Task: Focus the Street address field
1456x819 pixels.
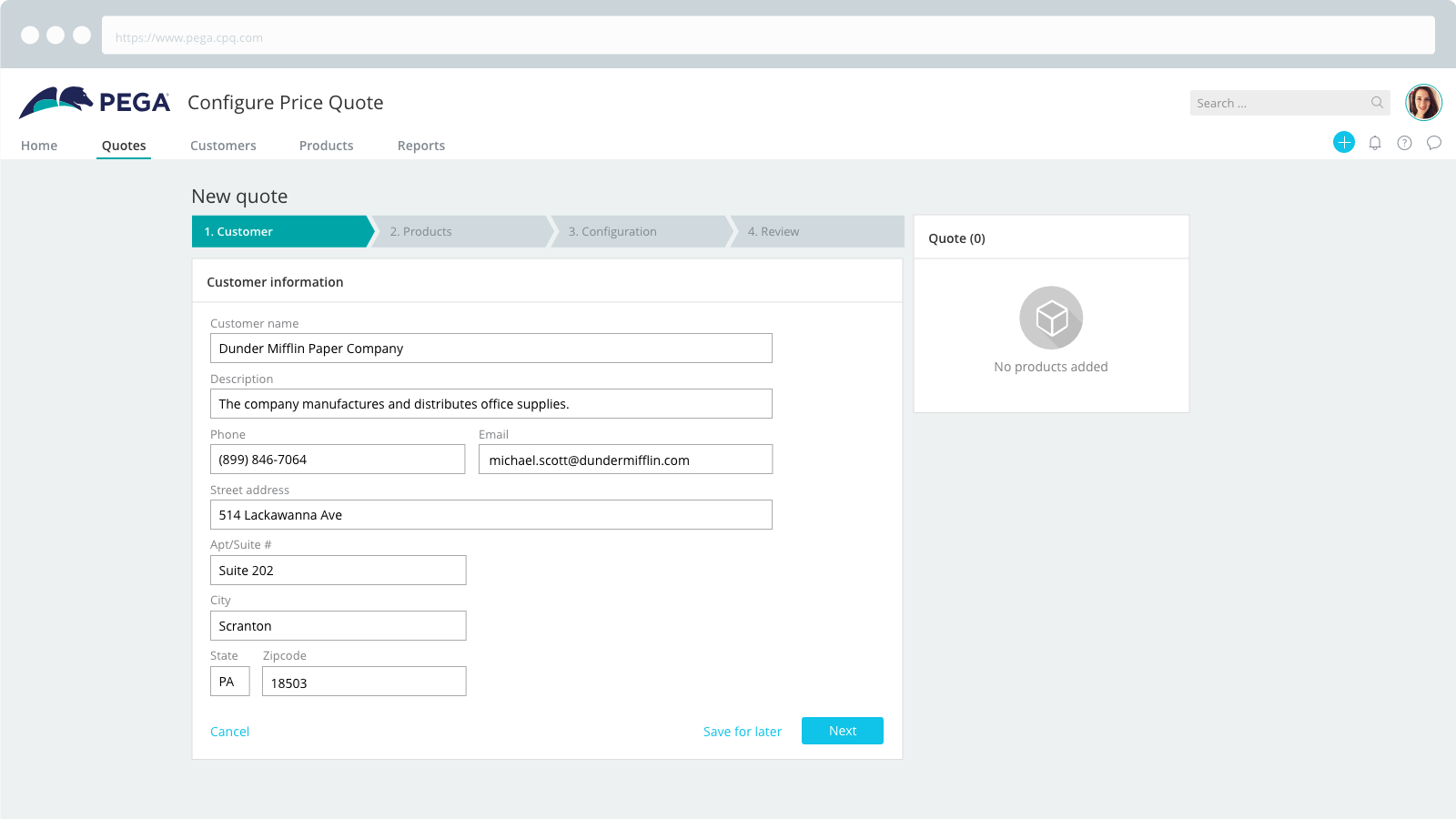Action: (491, 515)
